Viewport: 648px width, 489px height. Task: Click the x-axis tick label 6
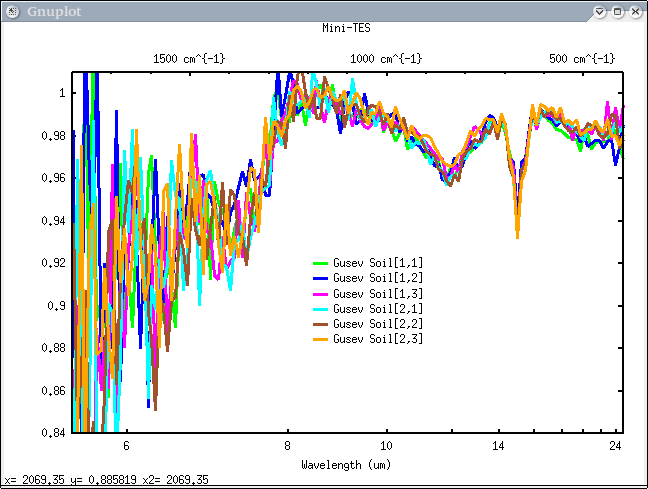126,446
